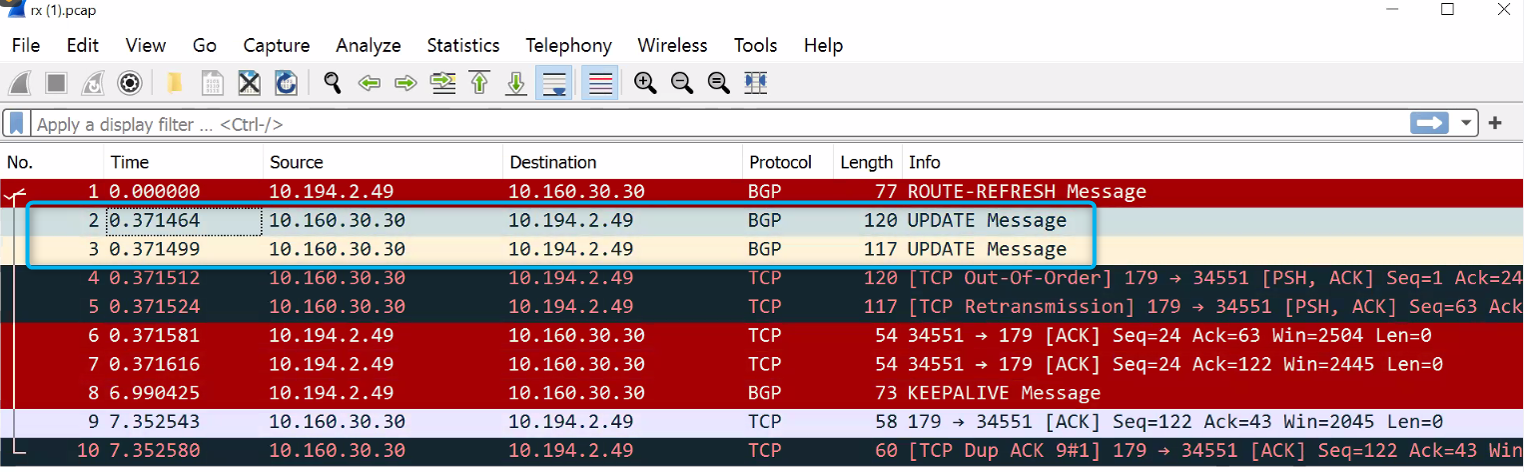Sort by Info column header

(1212, 162)
